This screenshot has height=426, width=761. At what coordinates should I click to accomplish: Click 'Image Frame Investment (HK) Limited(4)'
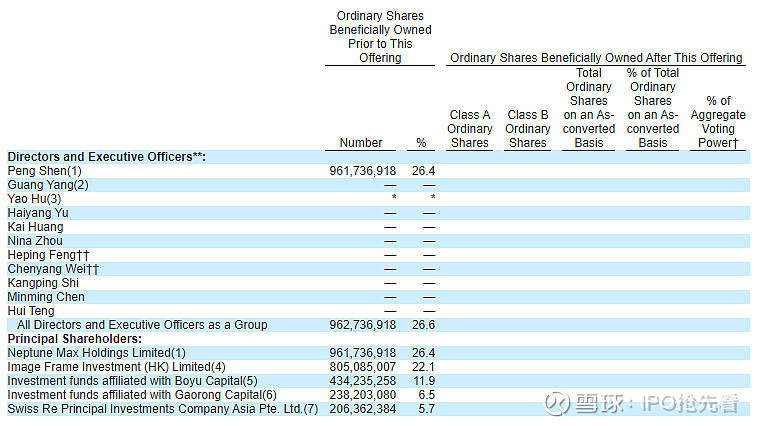coord(116,367)
